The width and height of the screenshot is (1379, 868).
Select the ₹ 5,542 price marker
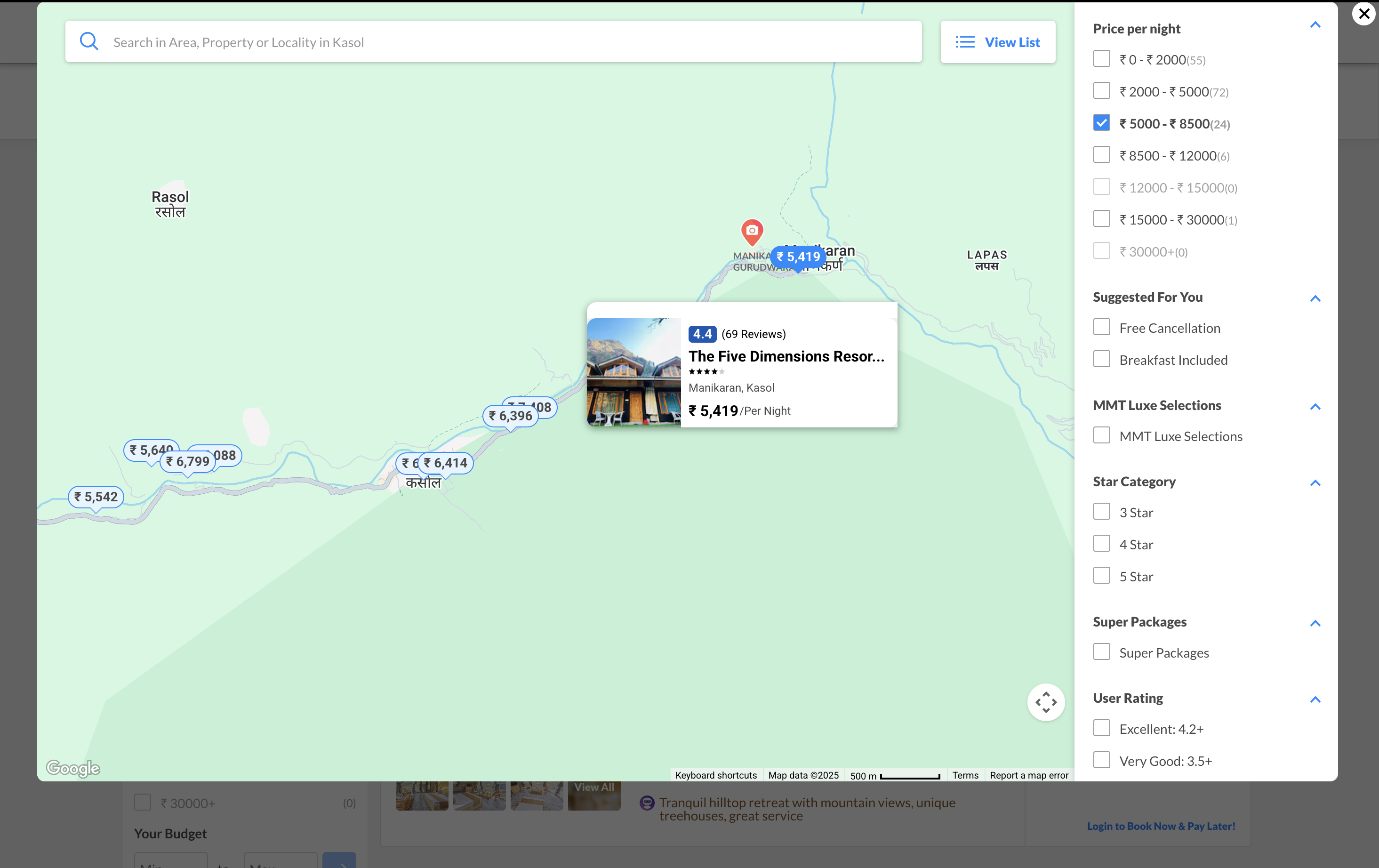tap(96, 497)
